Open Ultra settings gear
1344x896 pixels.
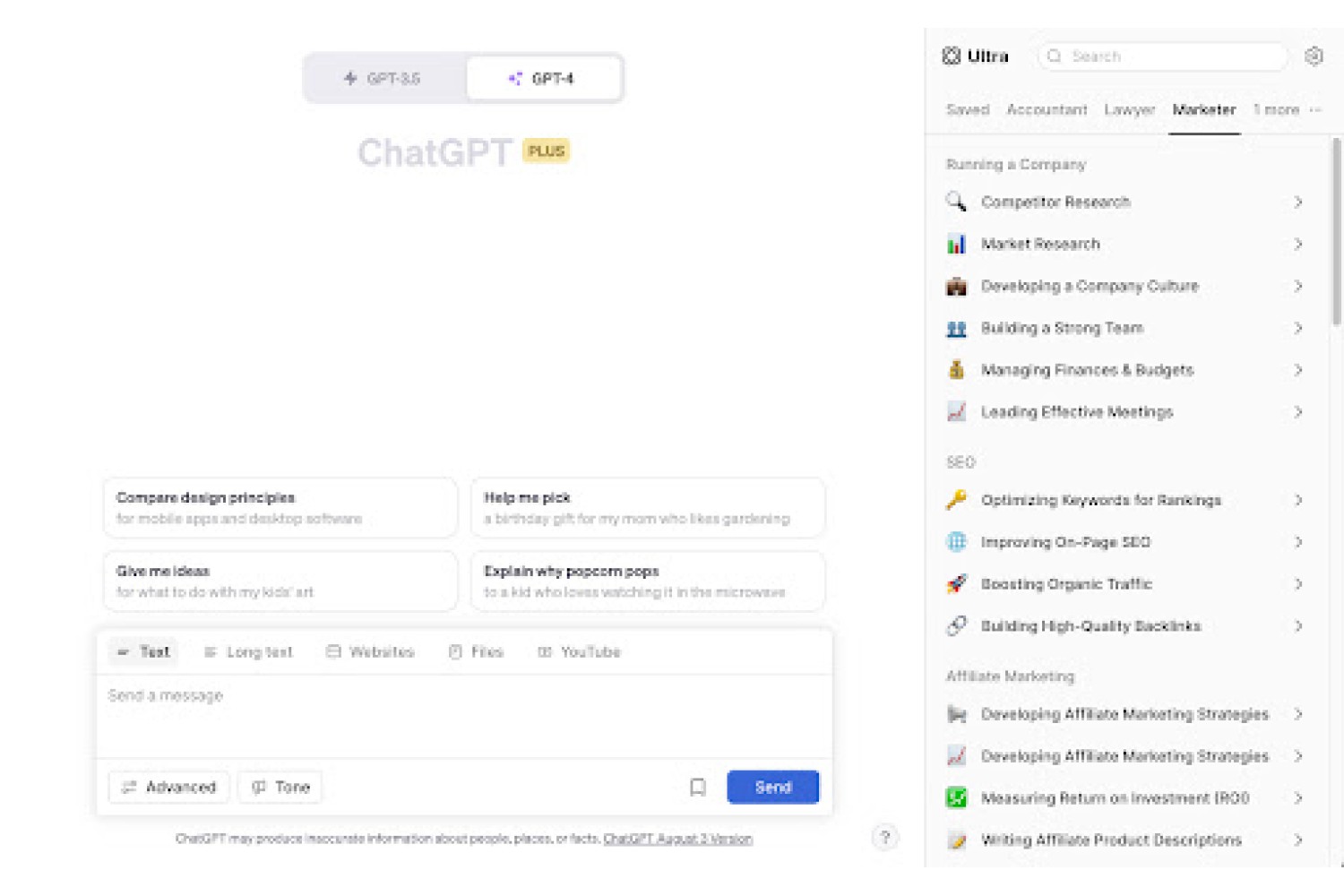point(1314,56)
